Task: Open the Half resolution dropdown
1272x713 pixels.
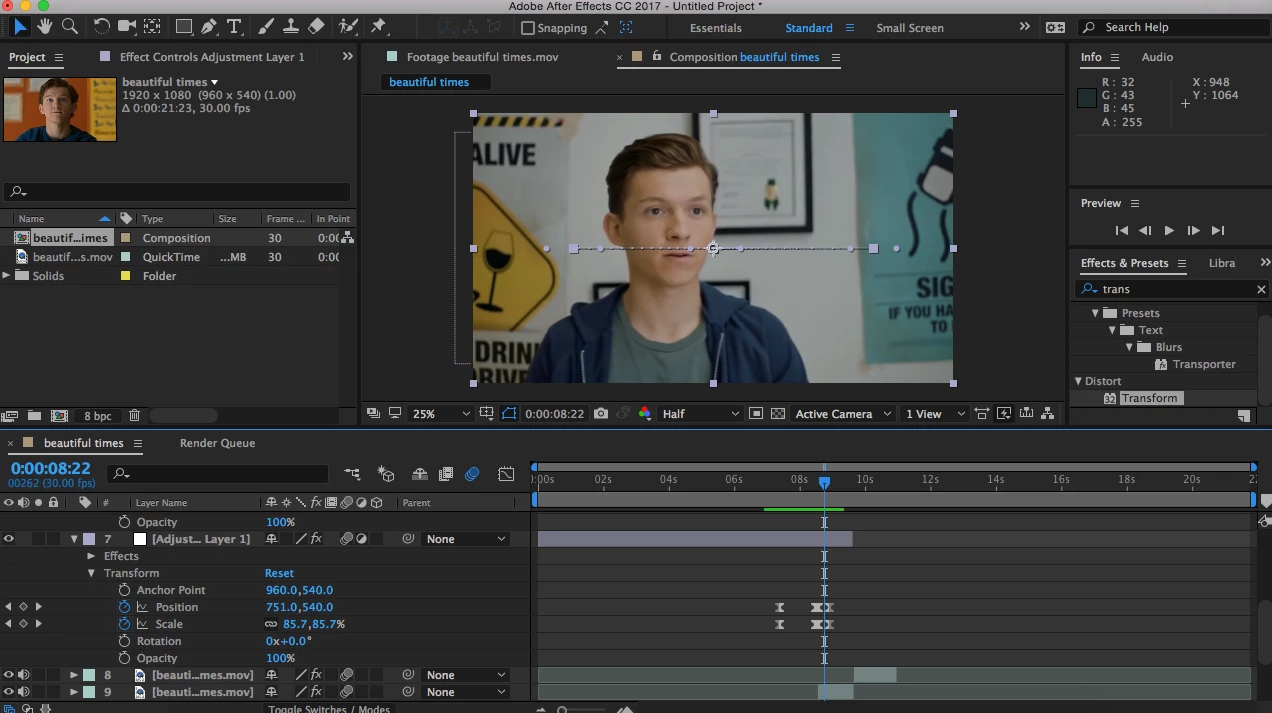Action: 700,414
